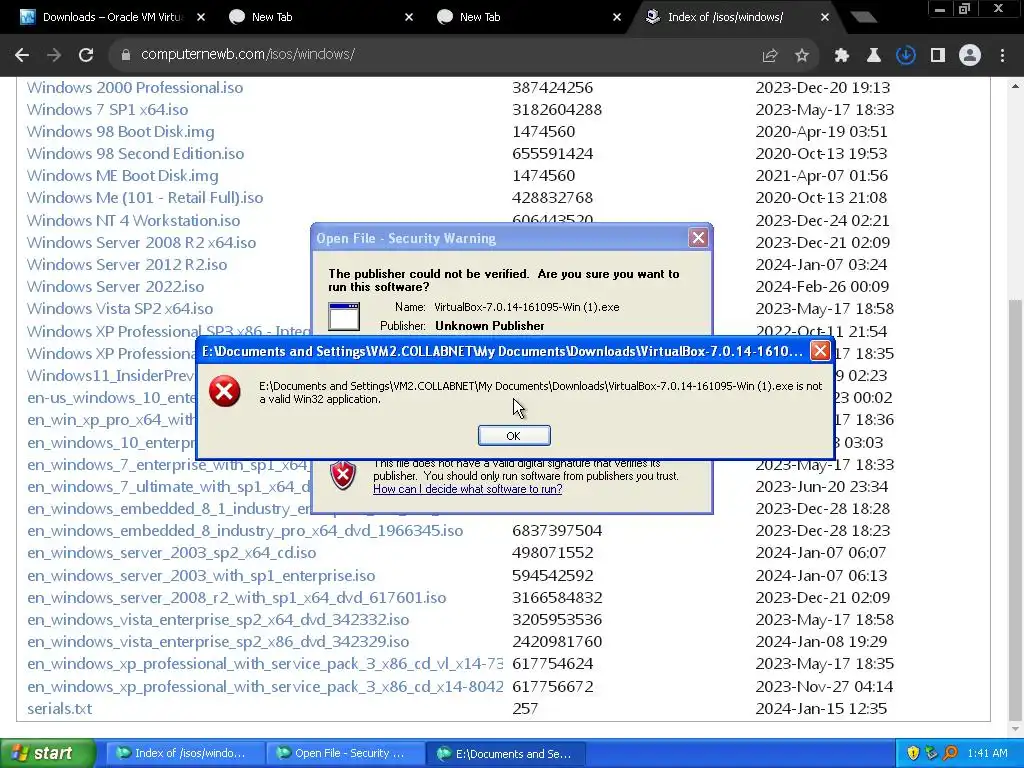Open Windows Server 2012 R2.iso link
The width and height of the screenshot is (1024, 768).
click(127, 264)
